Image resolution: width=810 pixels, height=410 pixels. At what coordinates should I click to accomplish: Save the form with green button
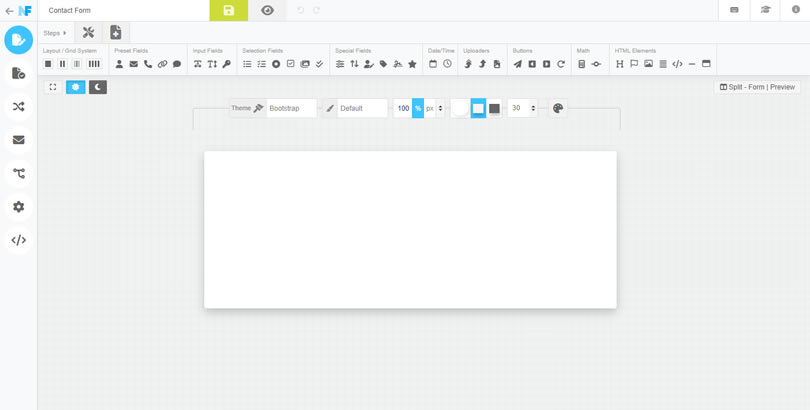tap(228, 10)
